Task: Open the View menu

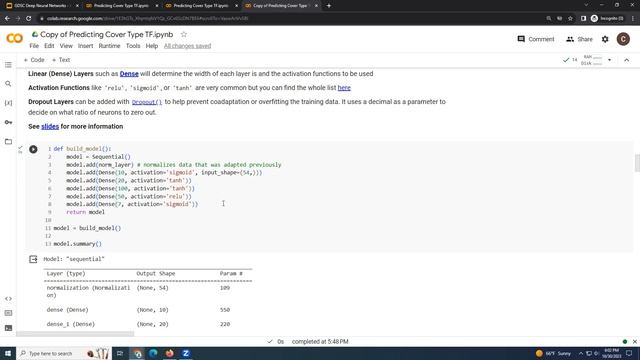Action: (66, 46)
